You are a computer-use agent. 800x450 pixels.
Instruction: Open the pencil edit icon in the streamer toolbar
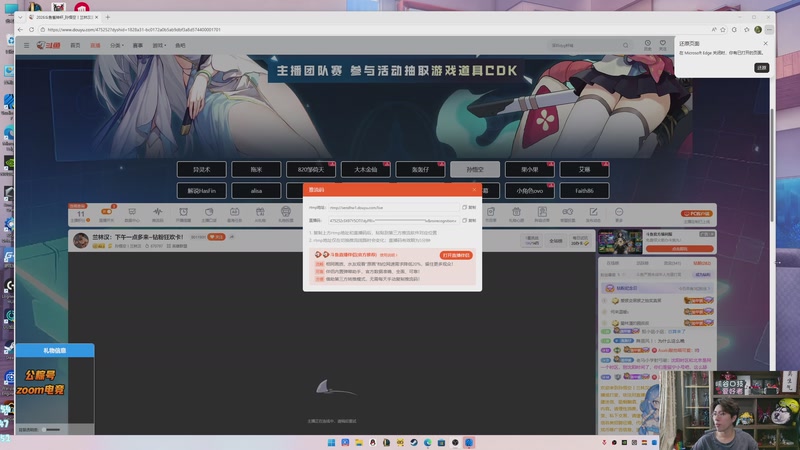pos(593,212)
